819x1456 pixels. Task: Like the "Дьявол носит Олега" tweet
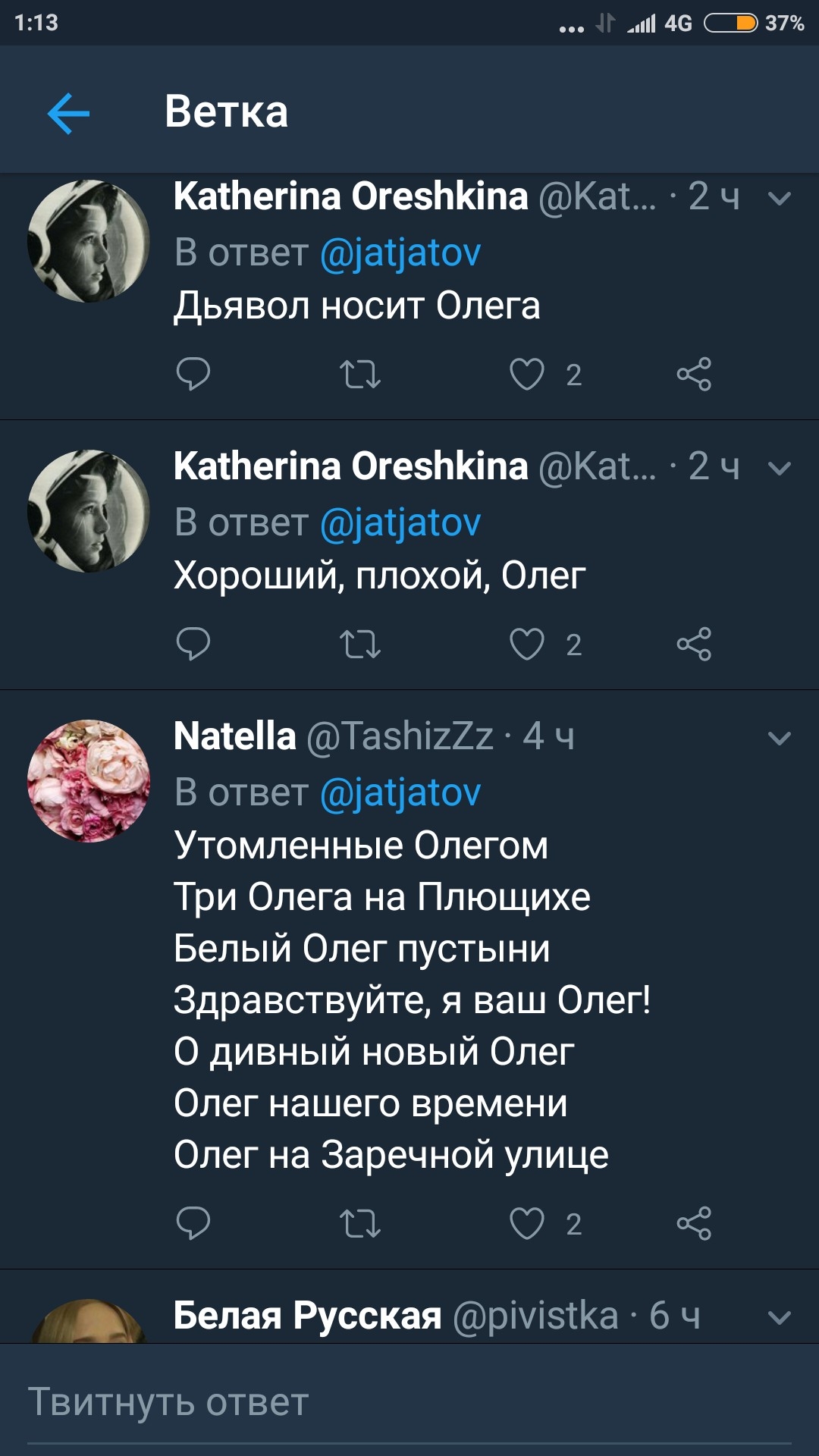(x=527, y=374)
